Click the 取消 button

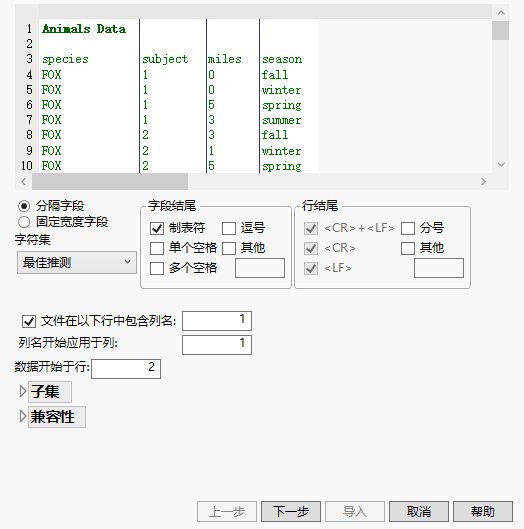(419, 511)
